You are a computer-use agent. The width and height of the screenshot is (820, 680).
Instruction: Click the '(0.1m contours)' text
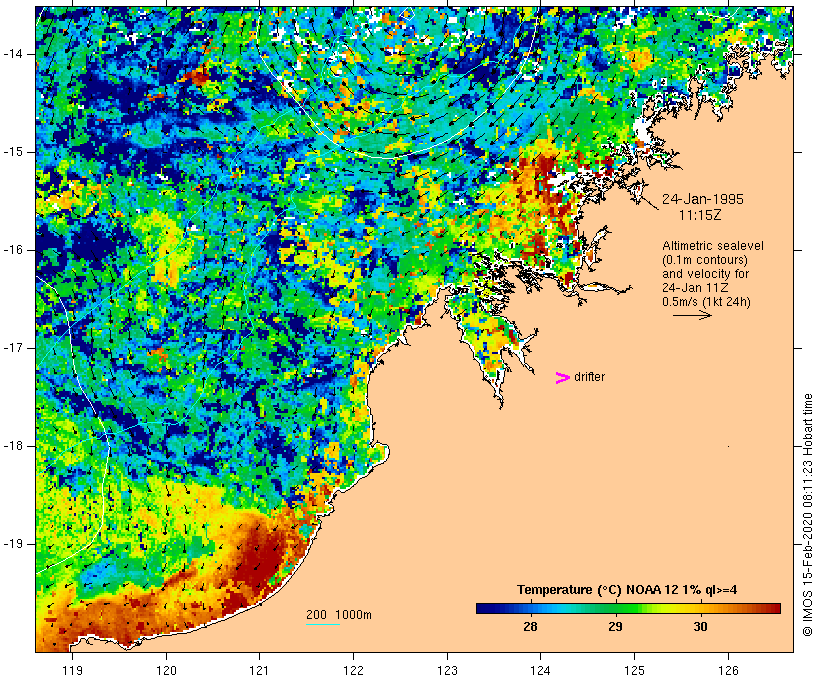[705, 260]
